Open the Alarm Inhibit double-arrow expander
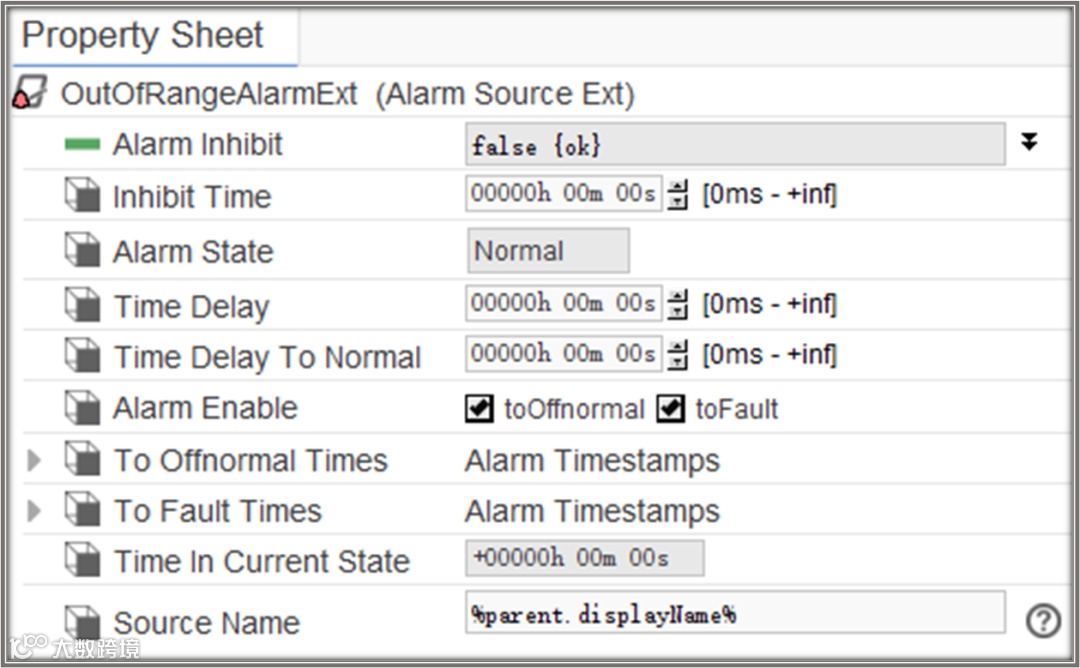 tap(1029, 142)
